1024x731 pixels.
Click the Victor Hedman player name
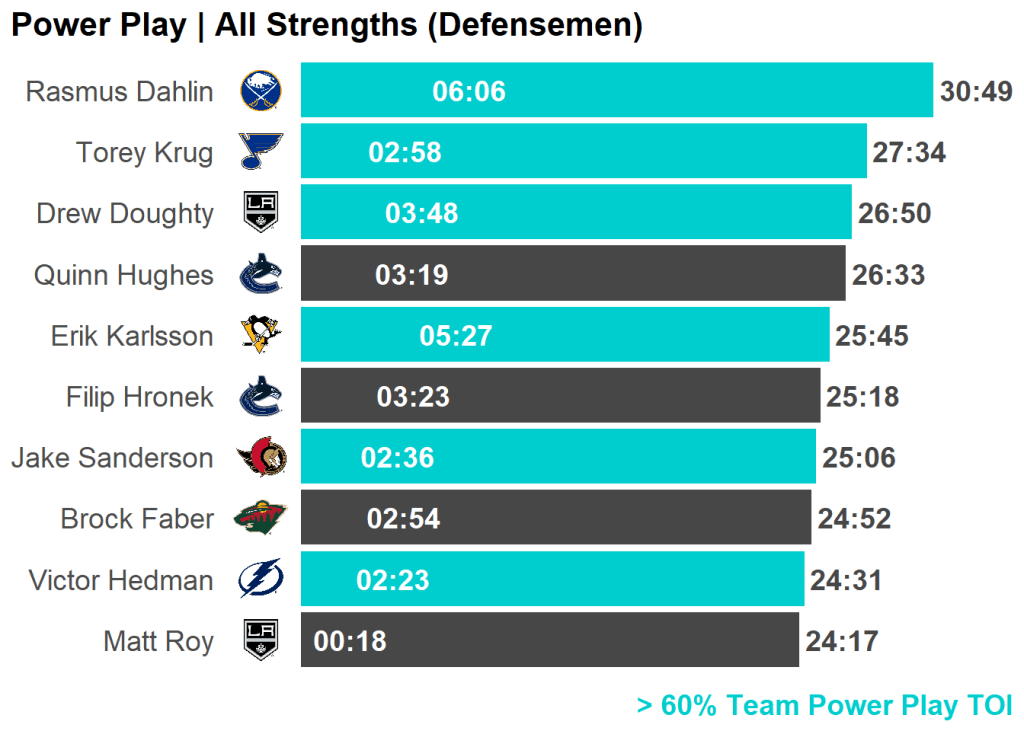coord(121,581)
